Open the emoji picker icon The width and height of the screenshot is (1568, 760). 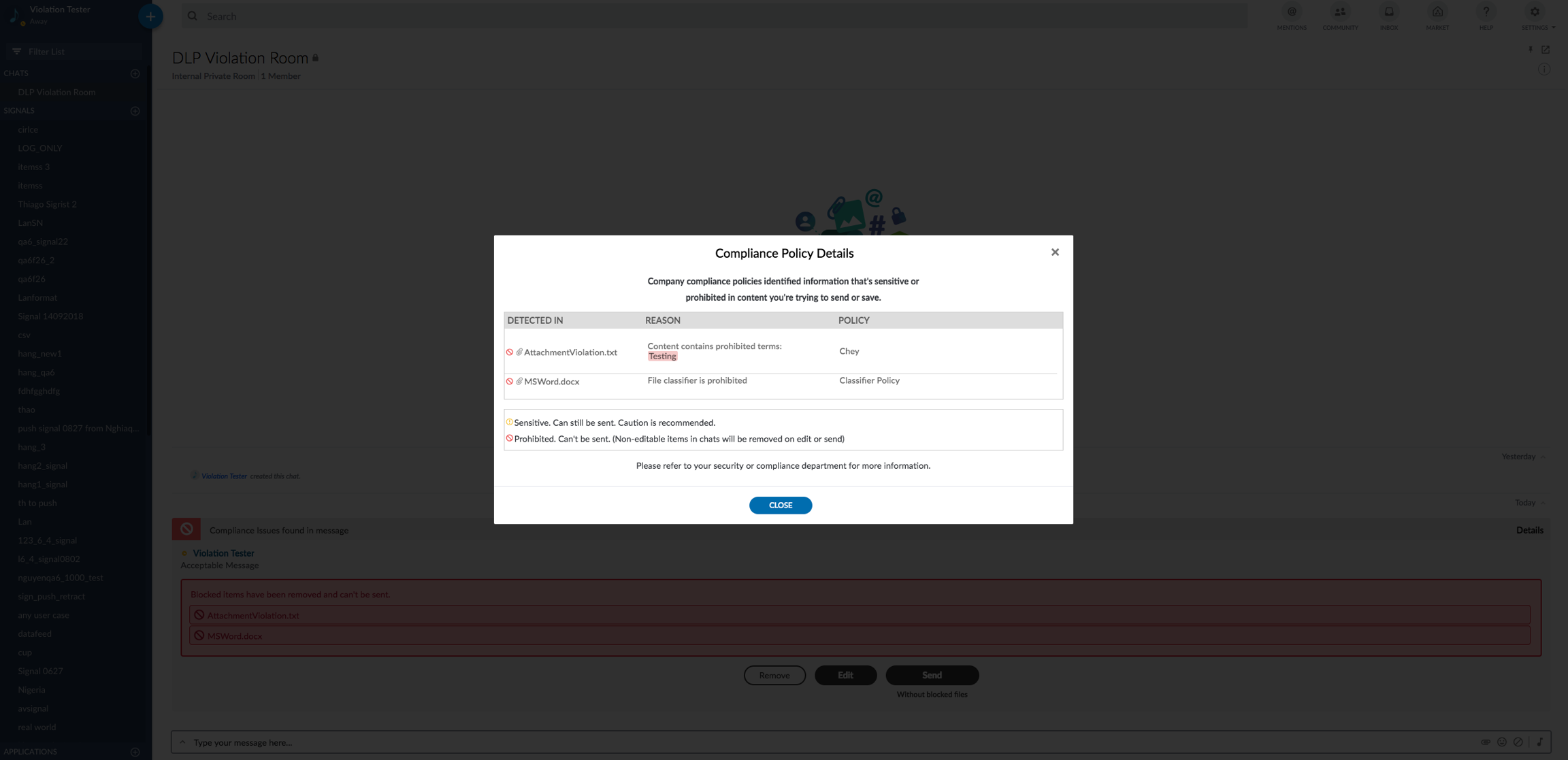(1502, 742)
